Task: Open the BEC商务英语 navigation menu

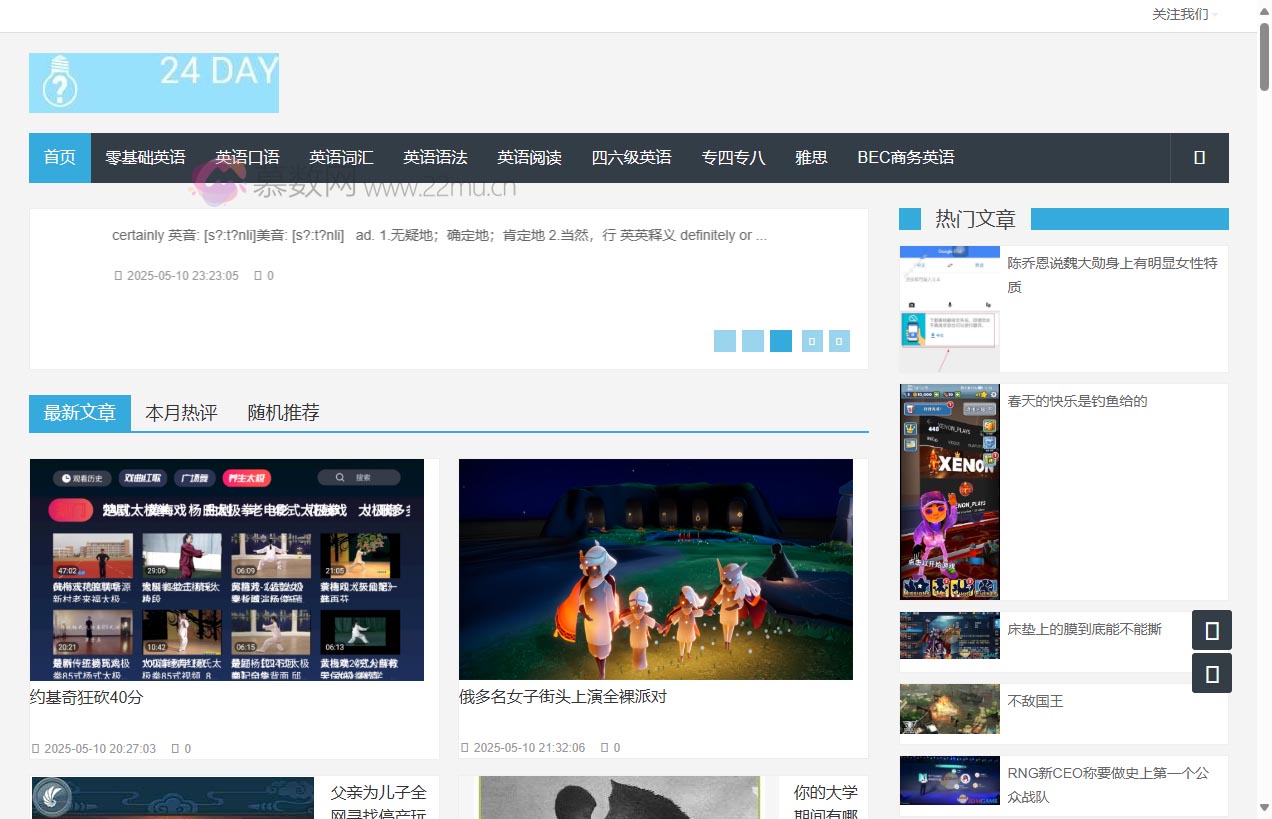Action: (905, 158)
